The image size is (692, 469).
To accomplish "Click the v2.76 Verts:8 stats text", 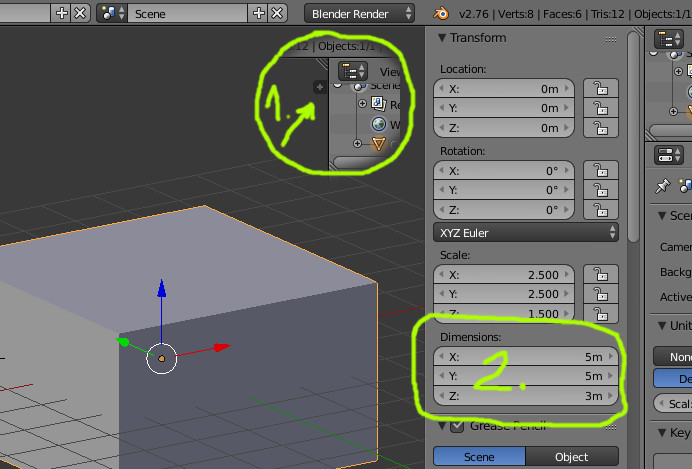I will [575, 14].
